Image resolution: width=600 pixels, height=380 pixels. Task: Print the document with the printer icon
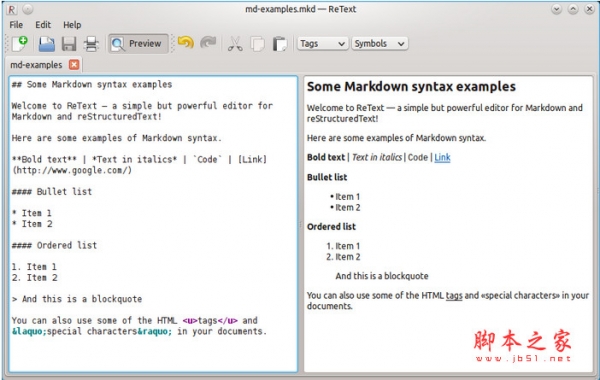(x=91, y=44)
